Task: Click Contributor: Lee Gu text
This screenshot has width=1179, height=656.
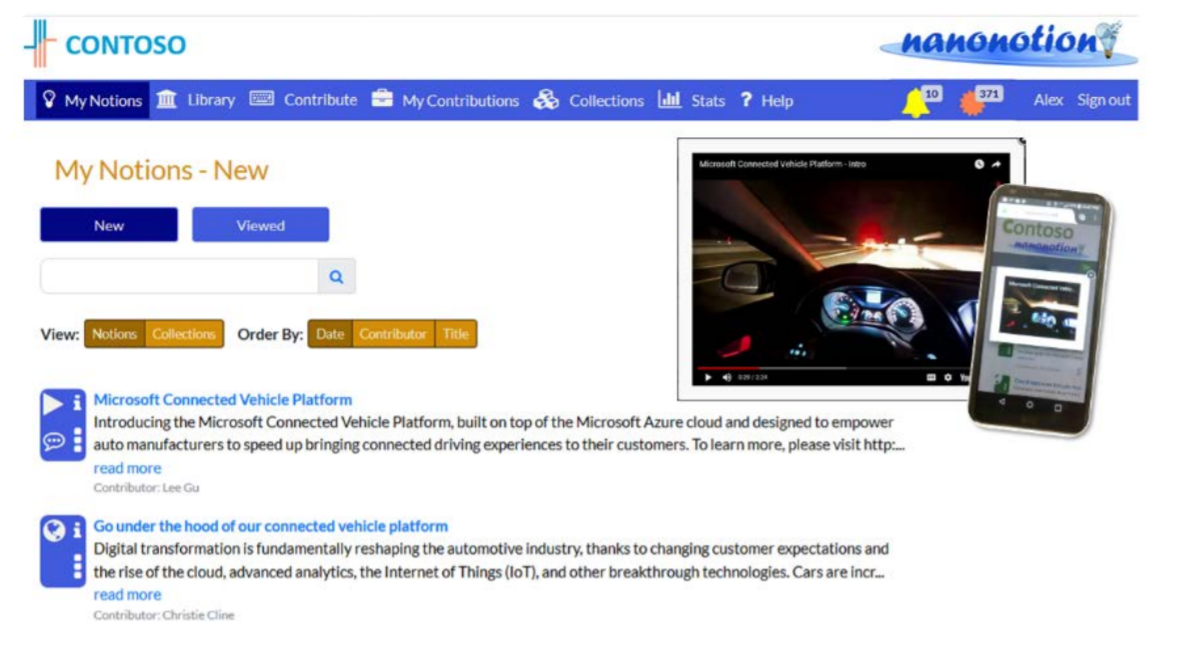Action: (147, 487)
